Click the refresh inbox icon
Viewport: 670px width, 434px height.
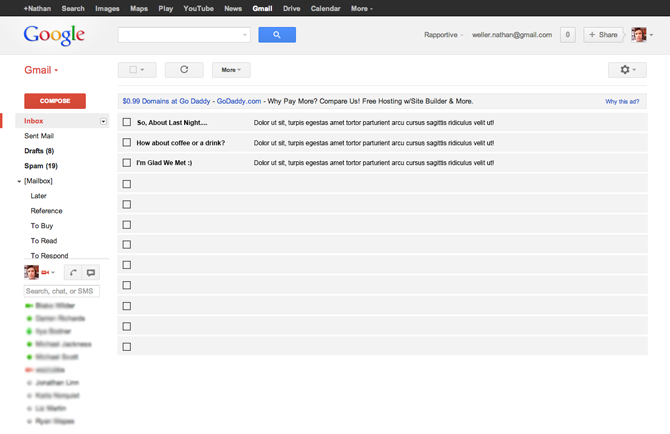coord(184,70)
